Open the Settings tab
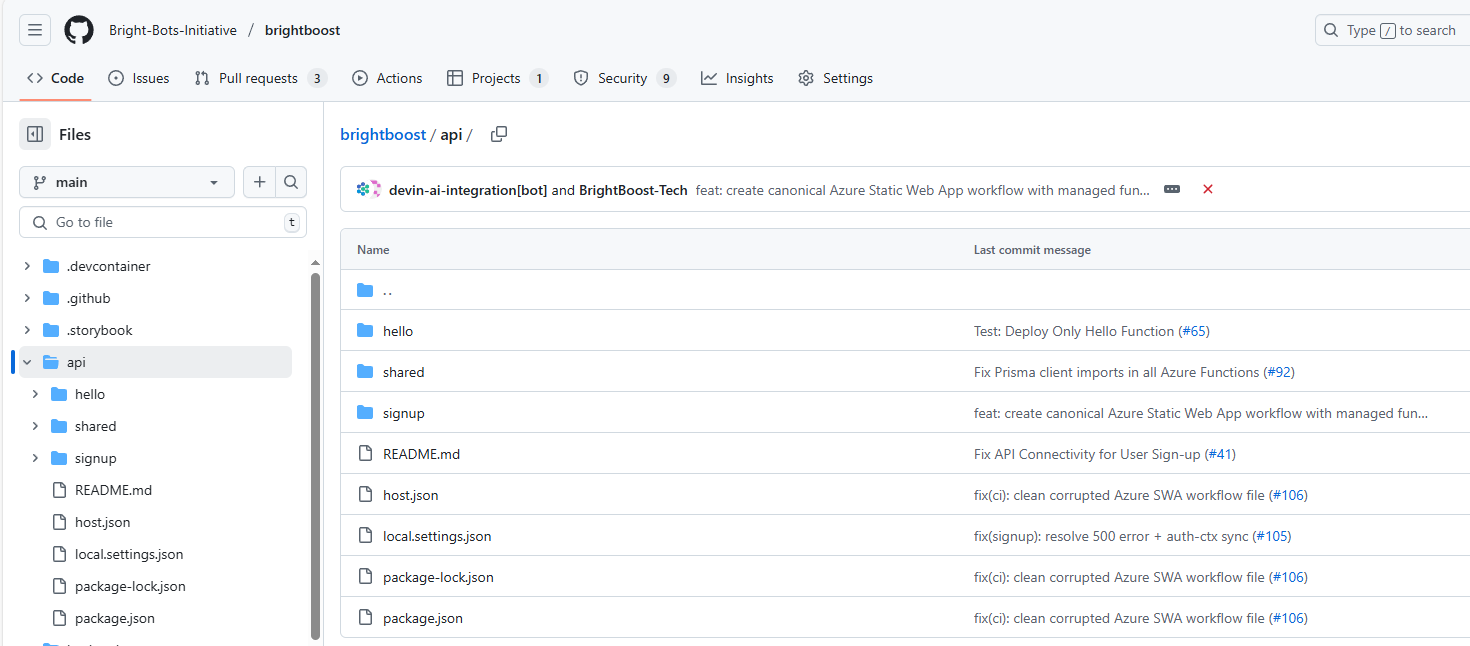Screen dimensions: 1470x646 point(835,78)
